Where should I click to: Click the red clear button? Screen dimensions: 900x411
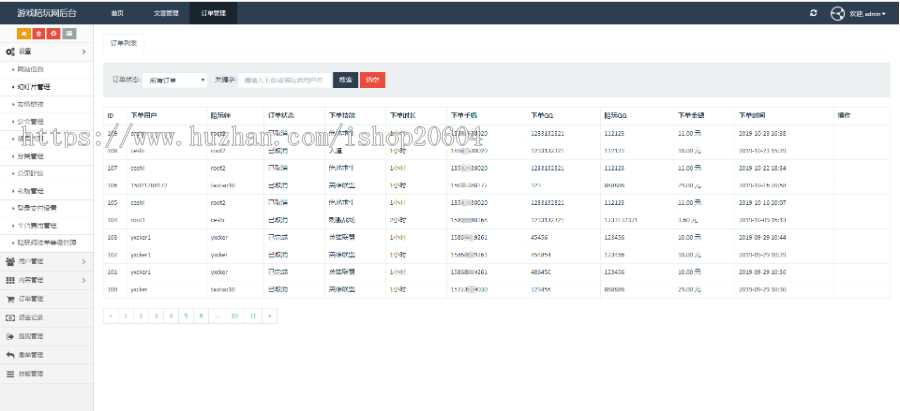pos(372,79)
